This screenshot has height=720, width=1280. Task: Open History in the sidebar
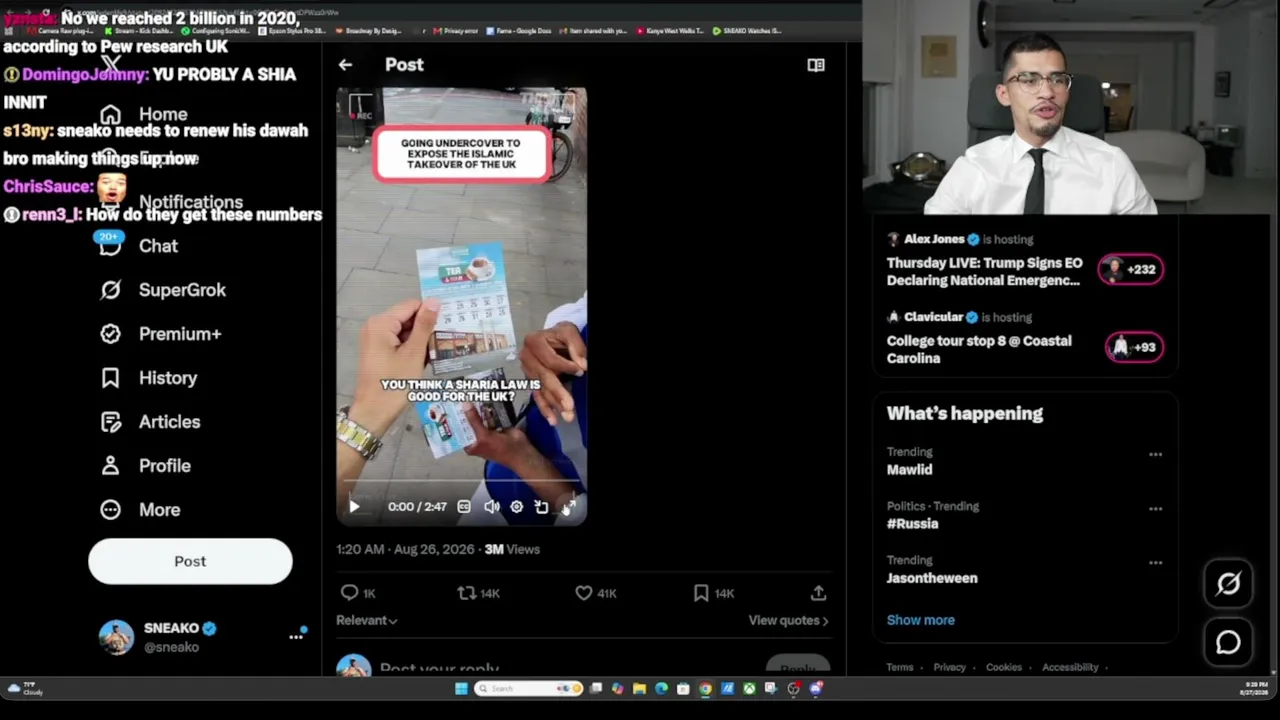148,378
